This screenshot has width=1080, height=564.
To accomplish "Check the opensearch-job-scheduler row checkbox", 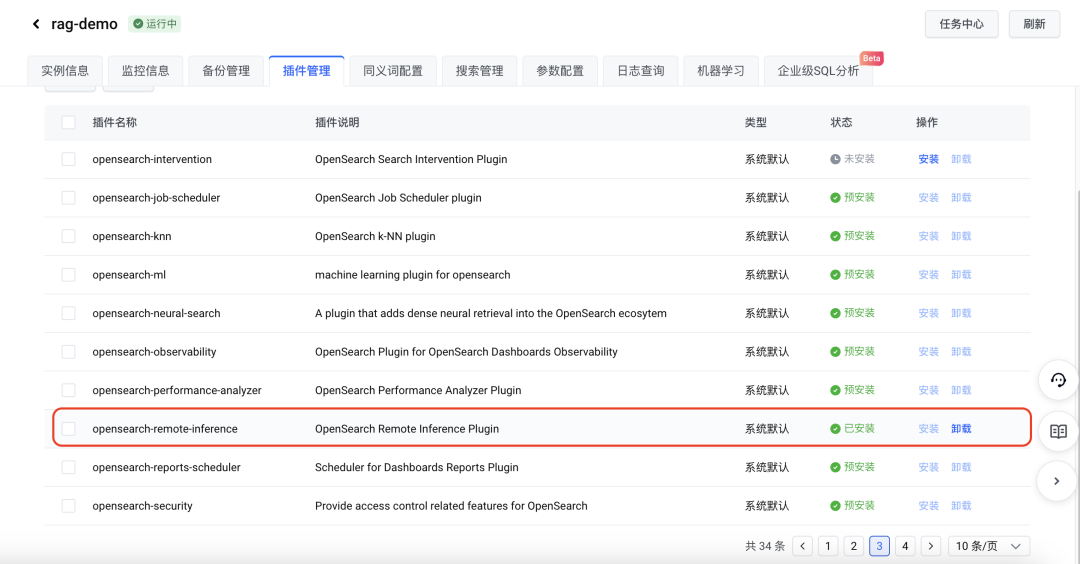I will click(x=68, y=198).
